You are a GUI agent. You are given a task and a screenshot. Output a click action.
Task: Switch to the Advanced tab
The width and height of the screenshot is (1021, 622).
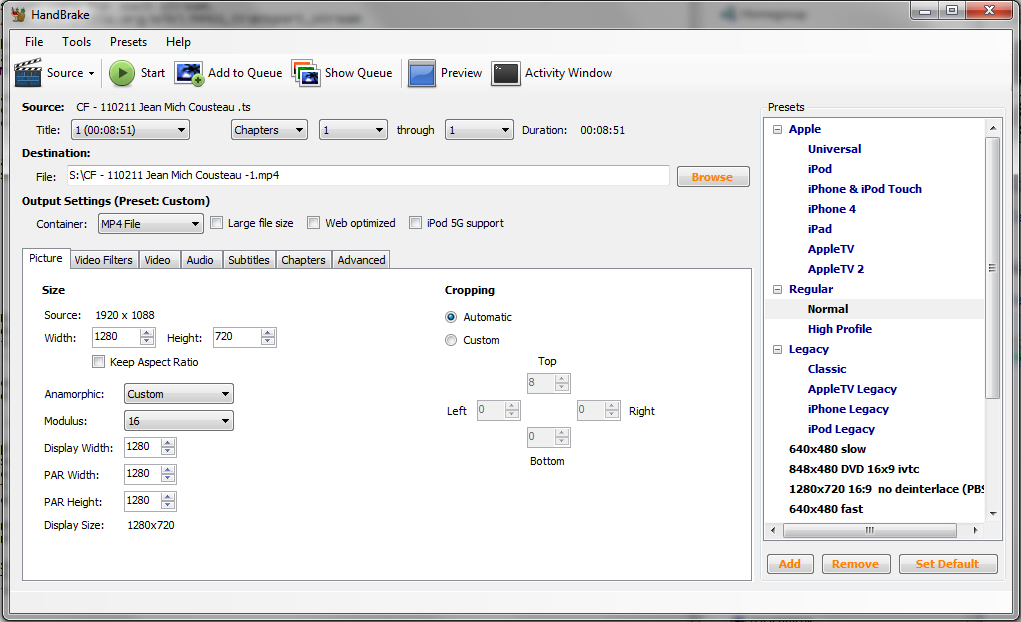361,260
